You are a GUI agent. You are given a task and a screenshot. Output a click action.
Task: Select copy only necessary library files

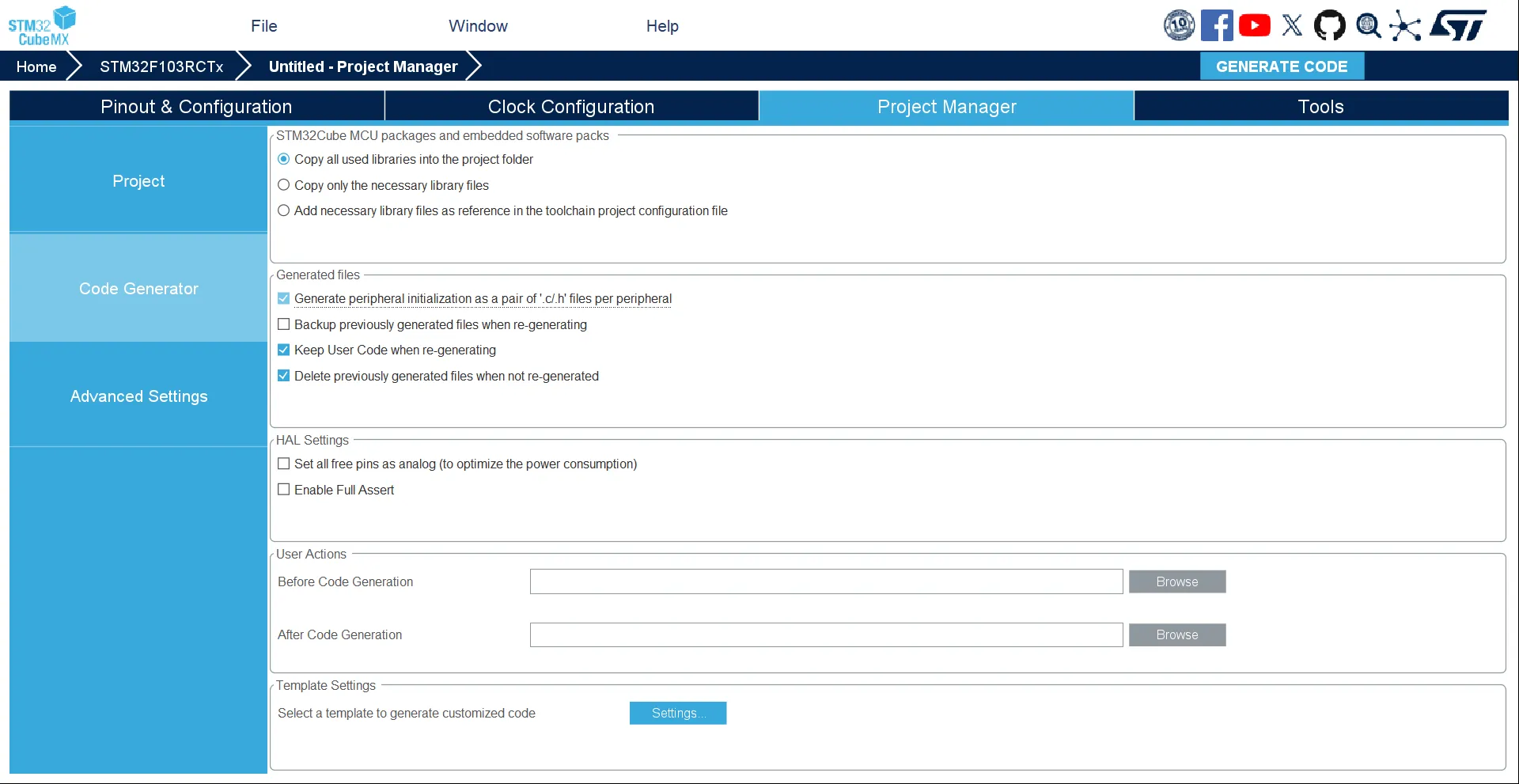tap(283, 184)
